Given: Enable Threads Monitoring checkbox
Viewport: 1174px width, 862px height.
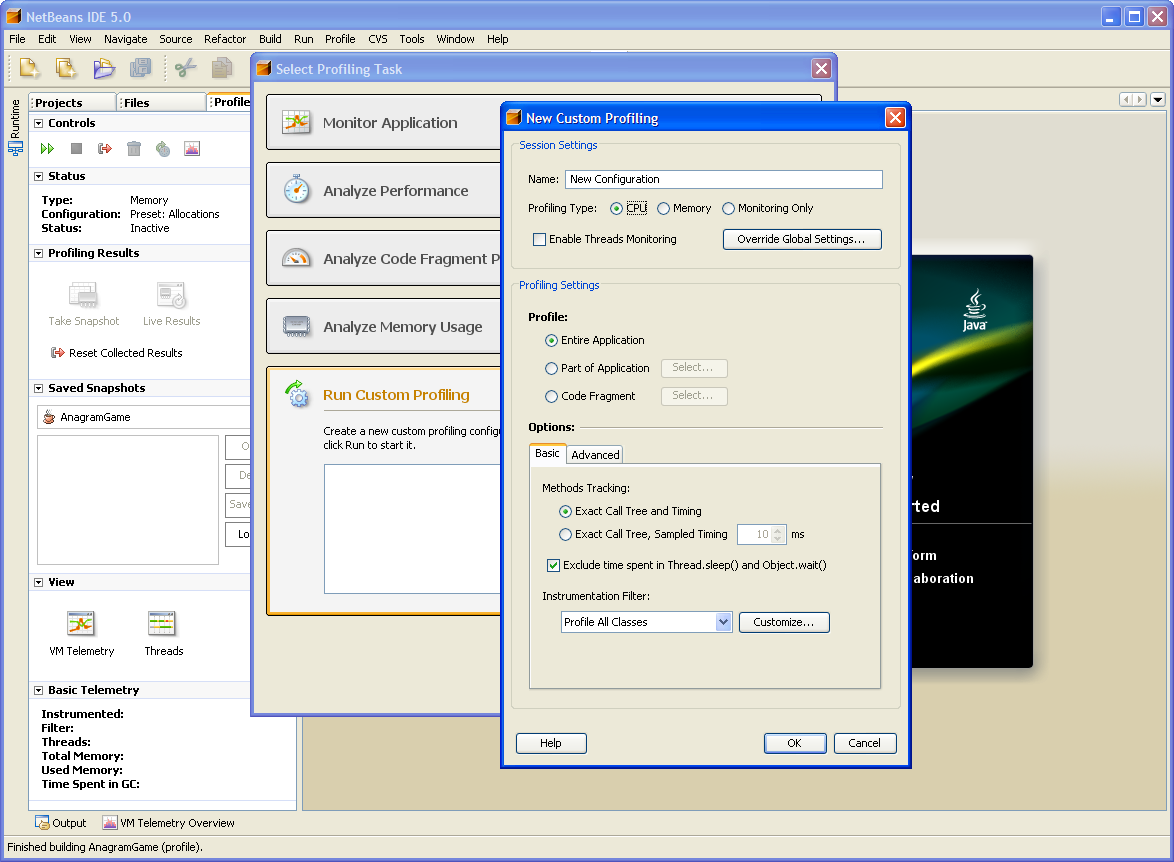Looking at the screenshot, I should 539,240.
